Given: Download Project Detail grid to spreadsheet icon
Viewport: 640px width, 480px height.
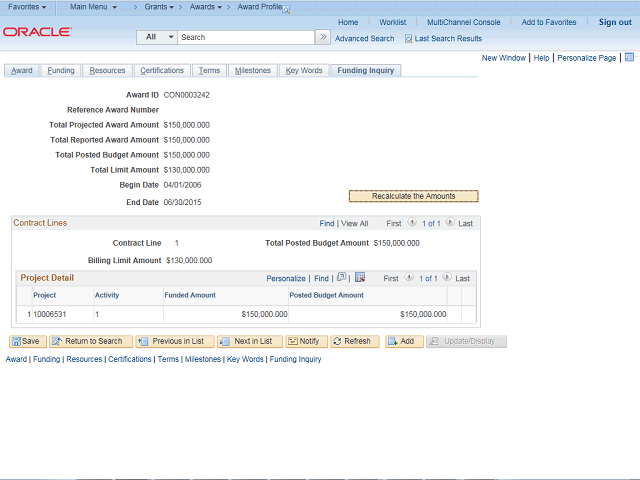Looking at the screenshot, I should pos(360,277).
